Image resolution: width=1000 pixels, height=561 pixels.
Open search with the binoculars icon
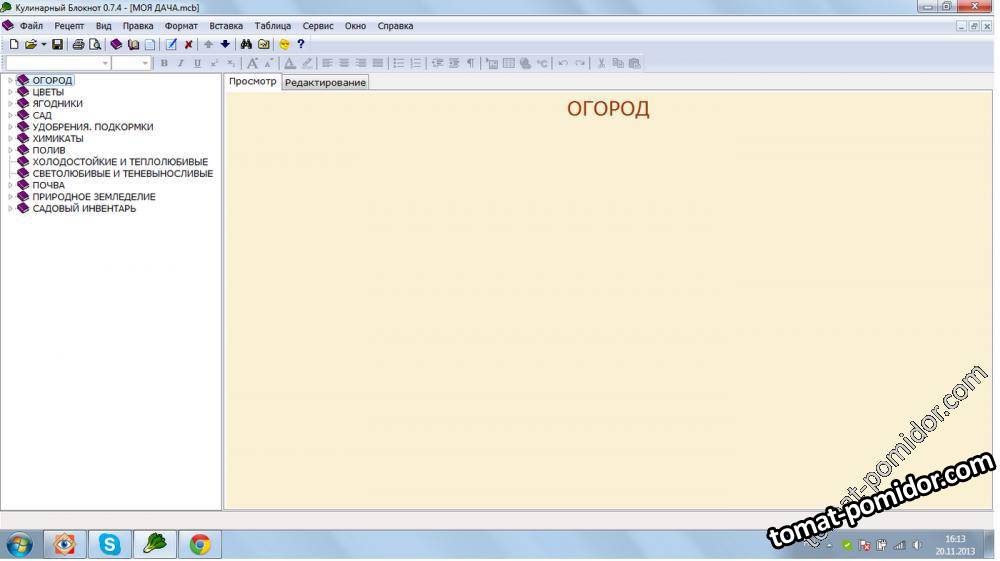click(x=246, y=45)
